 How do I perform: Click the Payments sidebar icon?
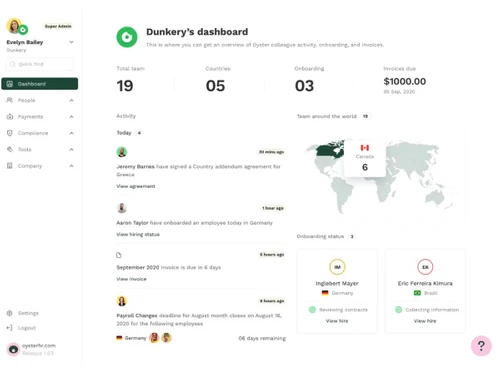pyautogui.click(x=10, y=117)
